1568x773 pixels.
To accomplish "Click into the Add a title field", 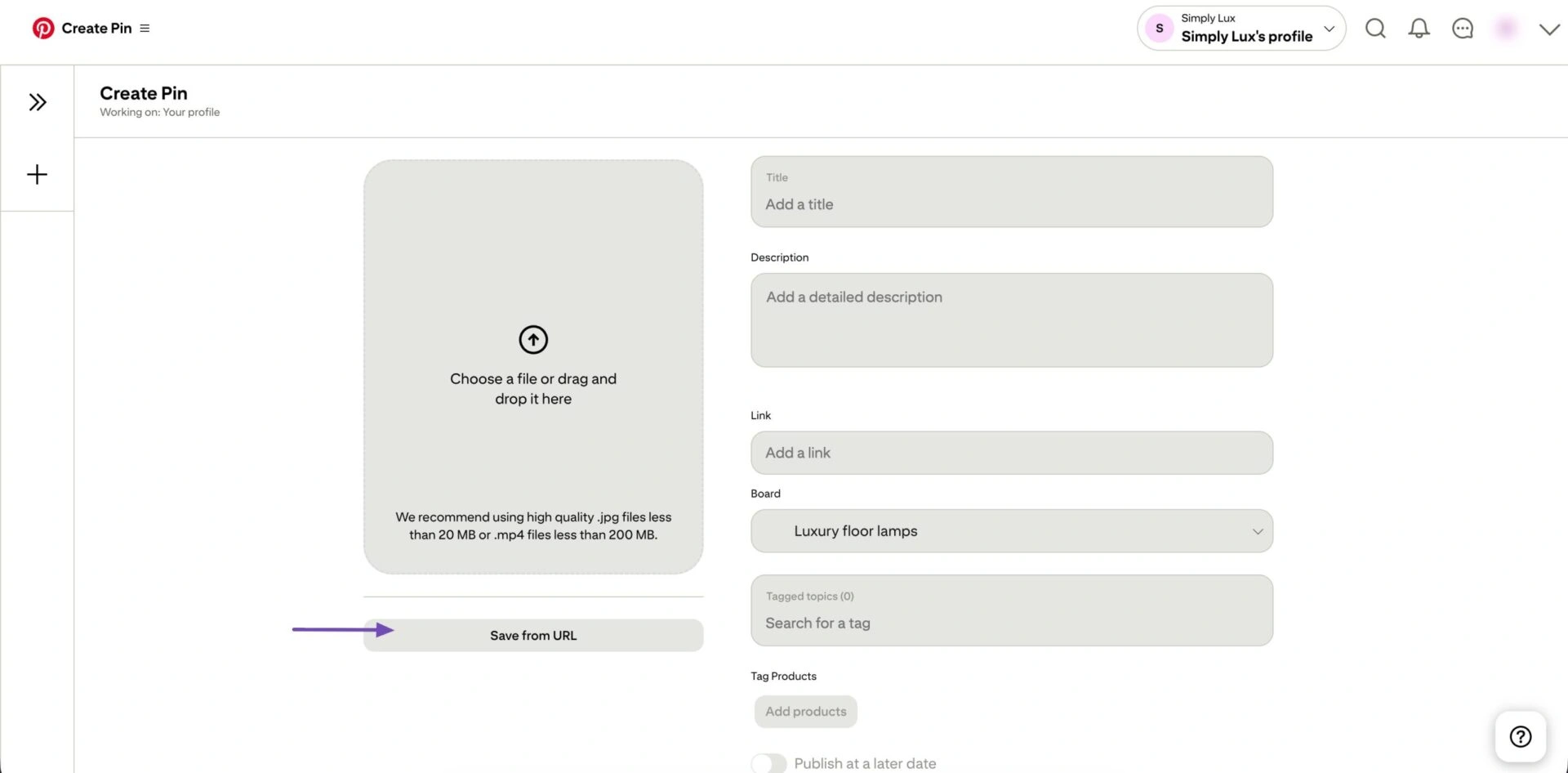I will click(x=1011, y=204).
